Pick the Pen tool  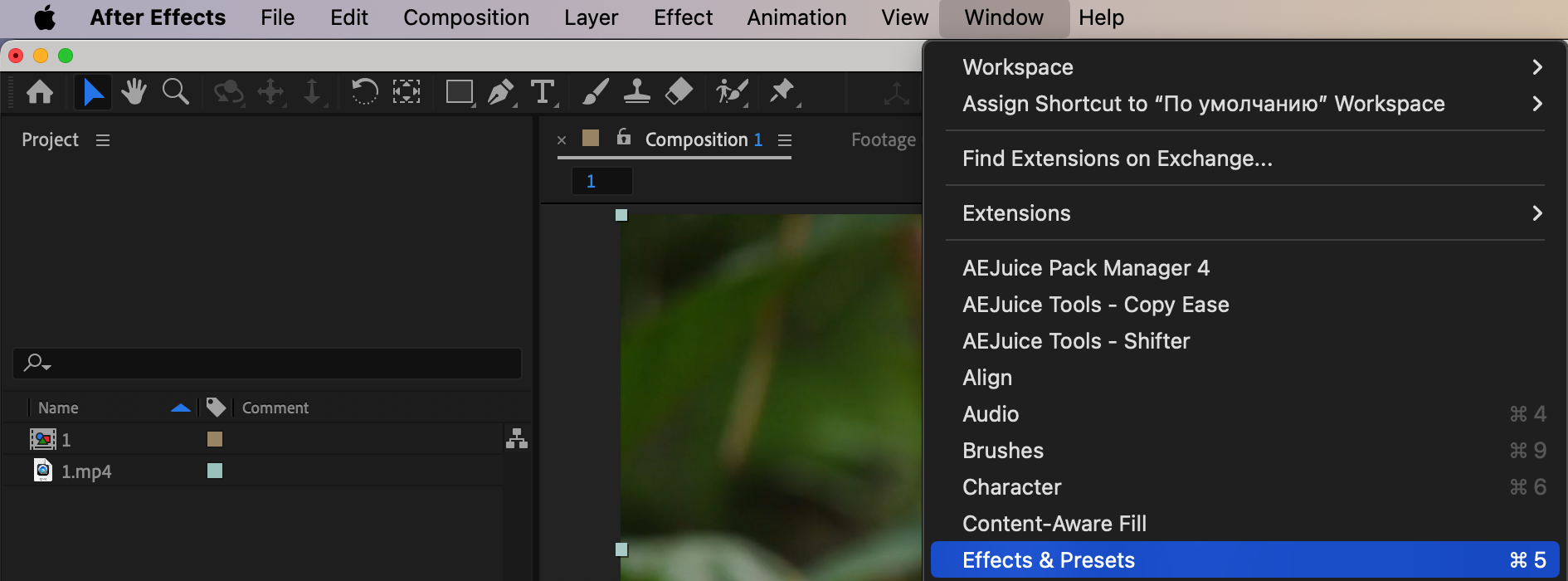pyautogui.click(x=500, y=91)
